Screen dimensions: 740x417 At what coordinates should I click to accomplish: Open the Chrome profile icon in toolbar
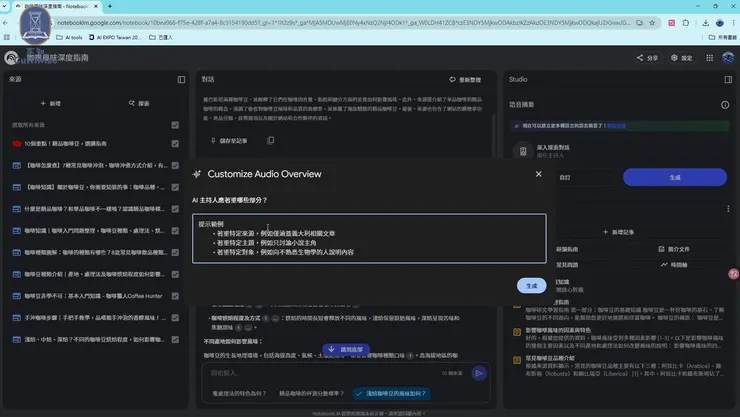[720, 23]
